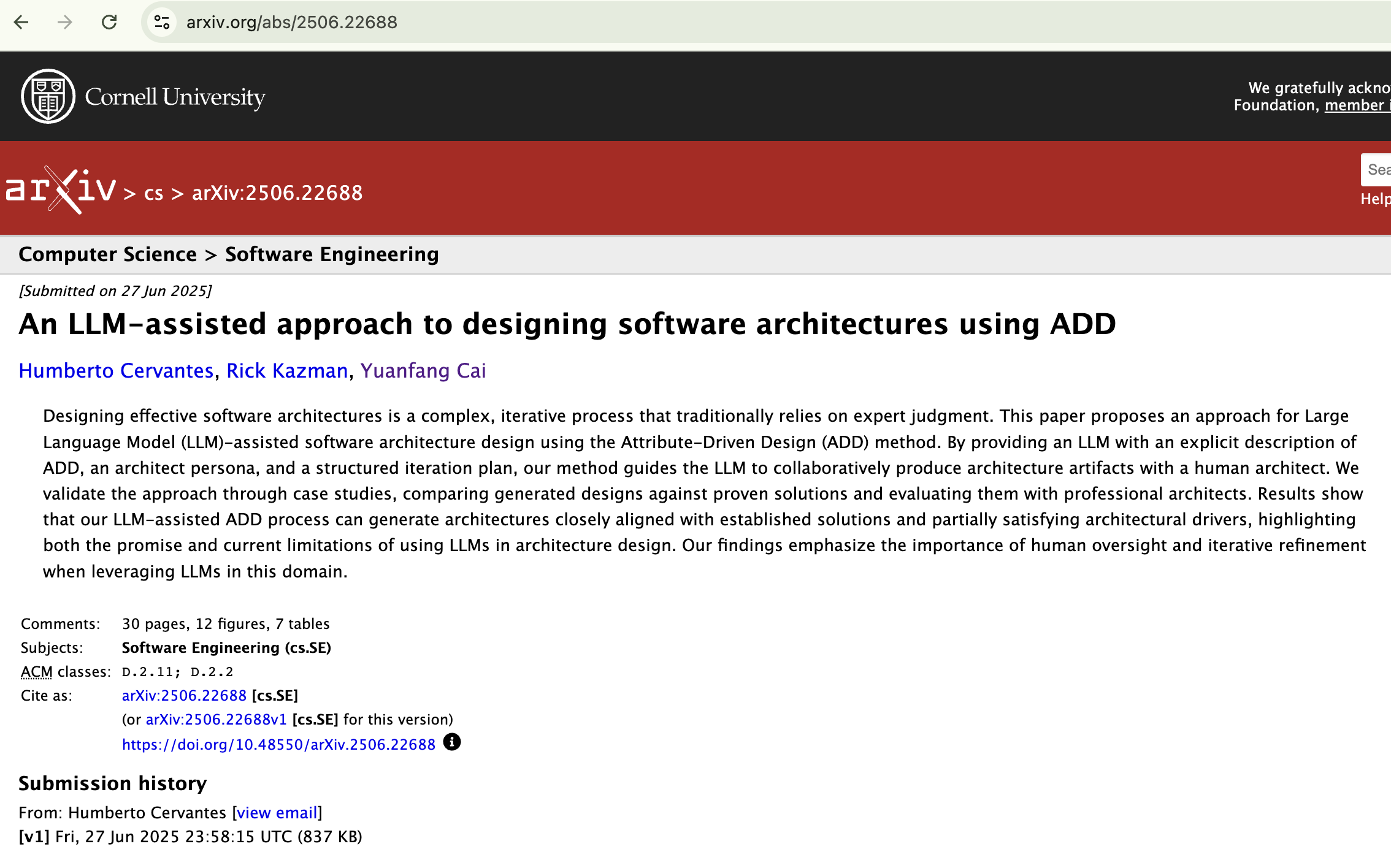Open author Humberto Cervantes link
Viewport: 1391px width, 868px height.
click(x=116, y=371)
